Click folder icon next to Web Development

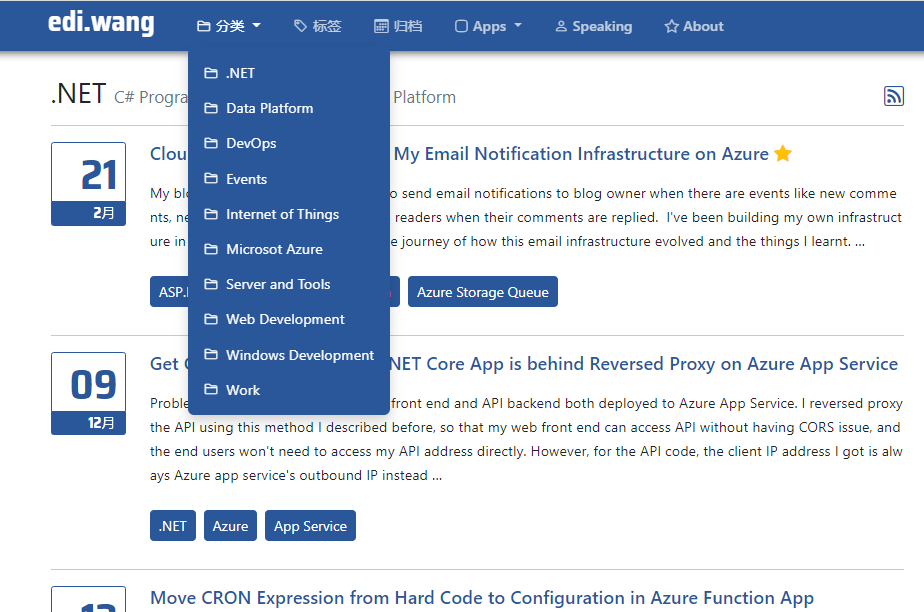click(x=210, y=319)
